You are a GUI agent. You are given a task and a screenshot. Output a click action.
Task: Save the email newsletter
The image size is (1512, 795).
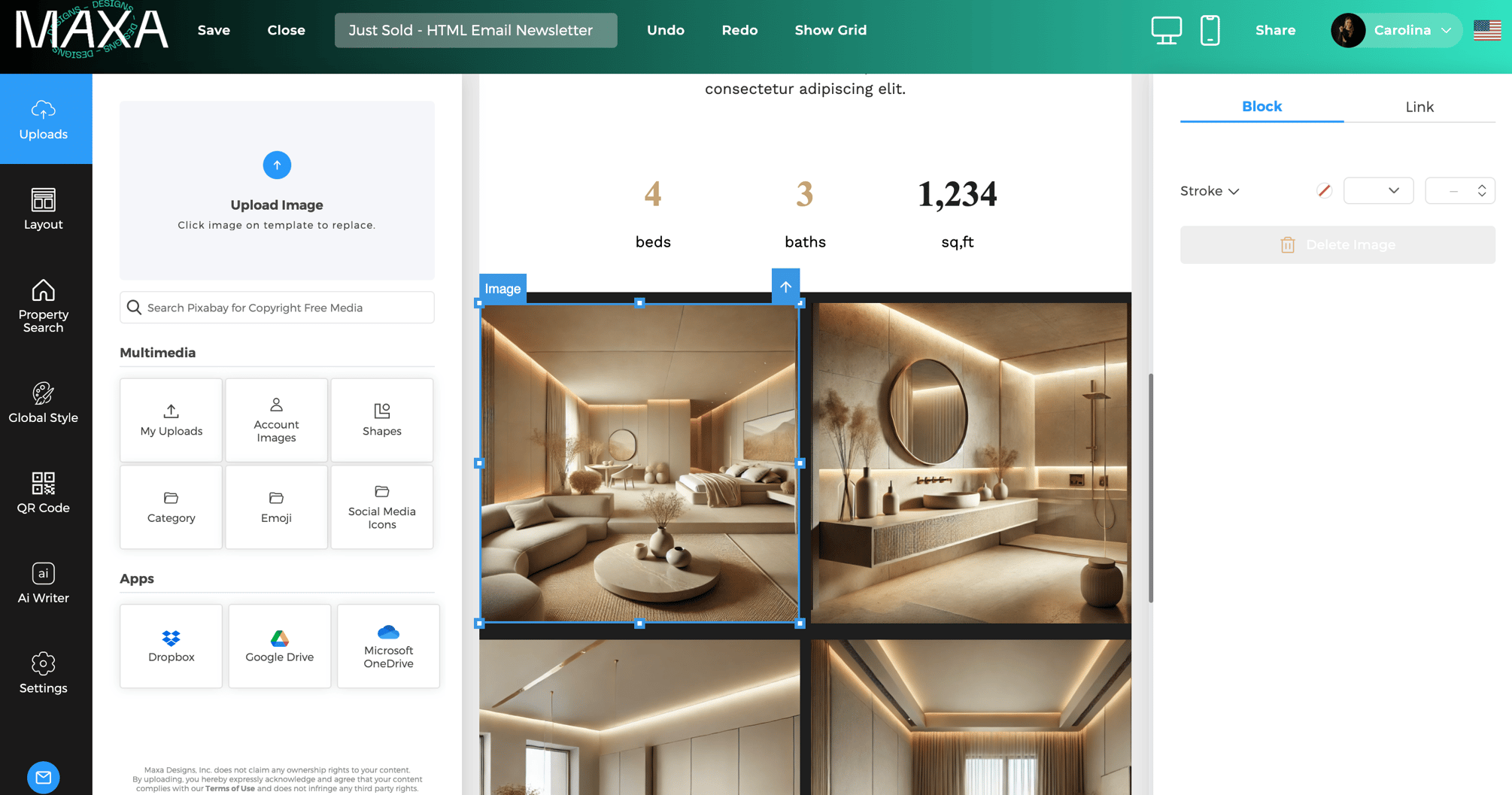(213, 30)
